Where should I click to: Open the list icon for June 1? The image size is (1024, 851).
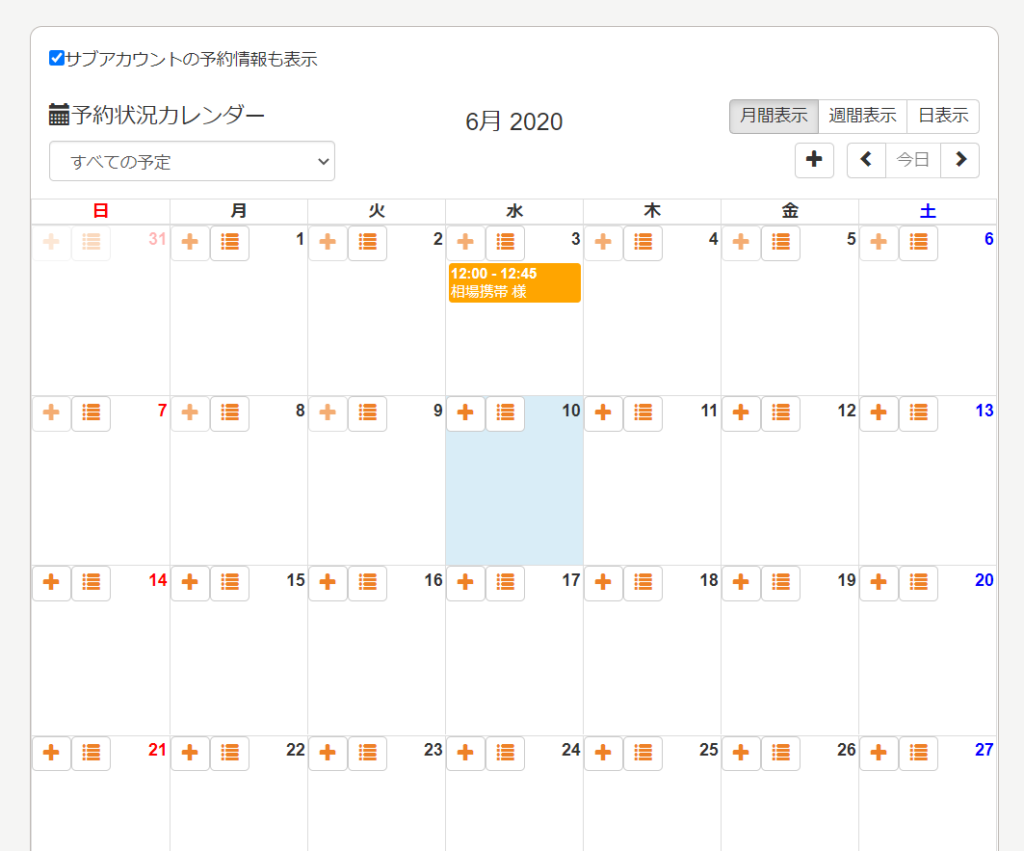tap(229, 242)
